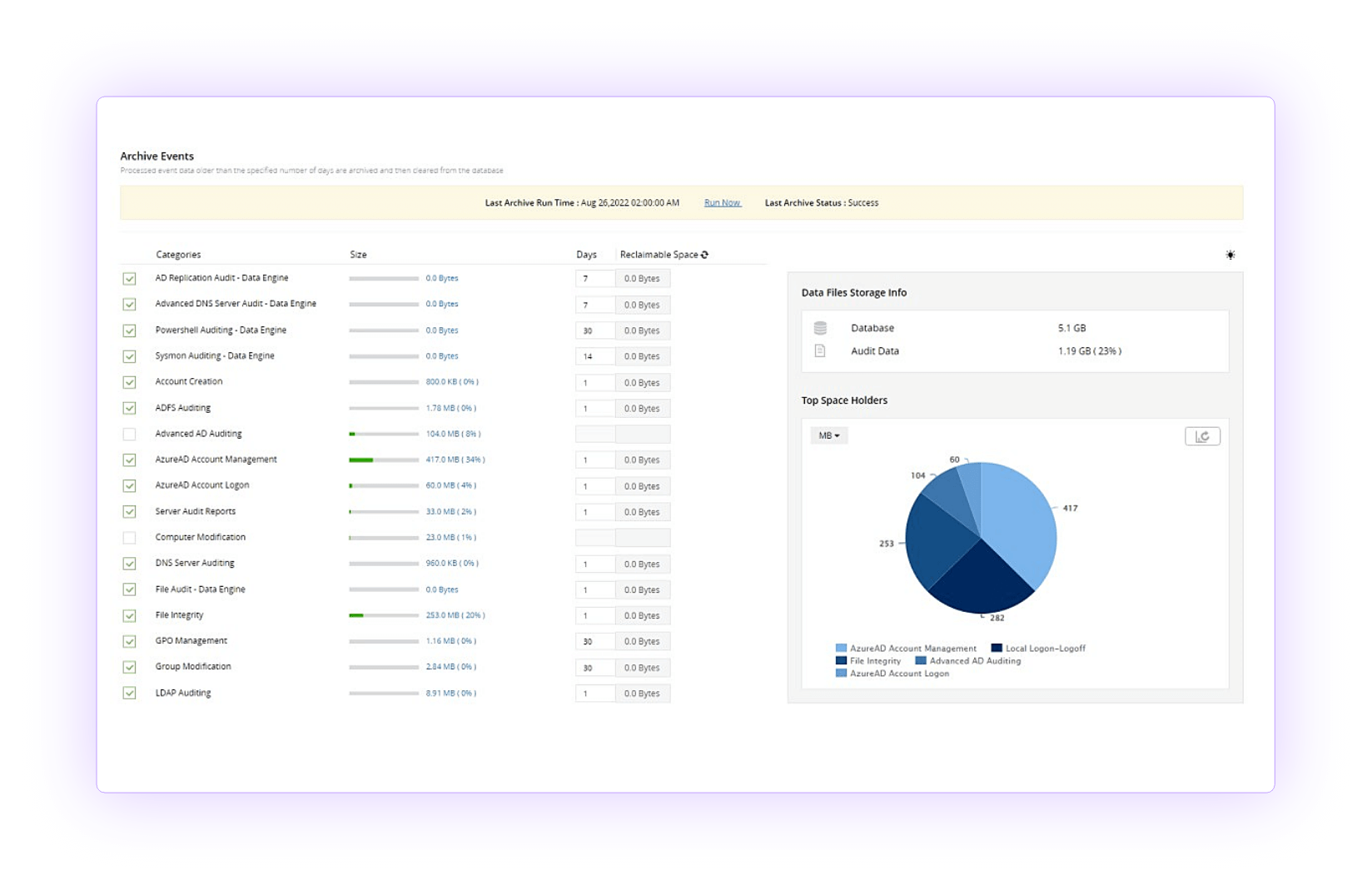Click the 60.0 MB (4%) size link
The height and width of the screenshot is (890, 1372).
tap(451, 485)
